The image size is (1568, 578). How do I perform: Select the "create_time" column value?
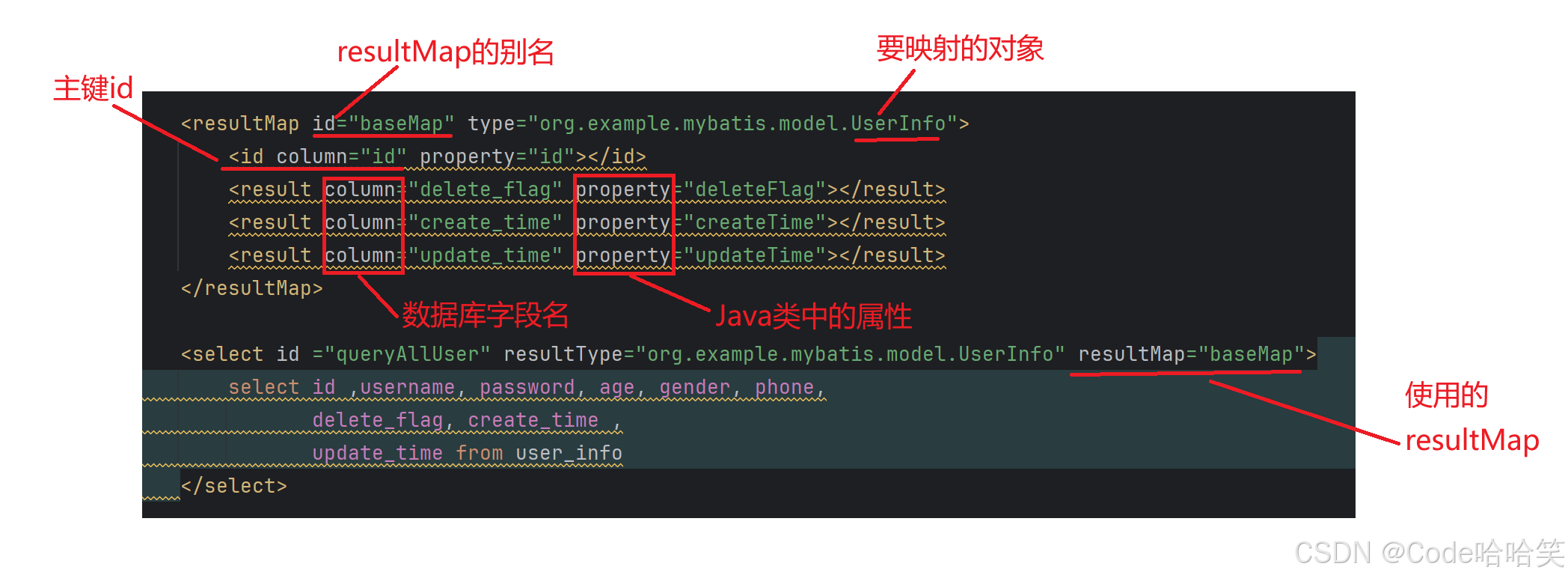tap(485, 222)
